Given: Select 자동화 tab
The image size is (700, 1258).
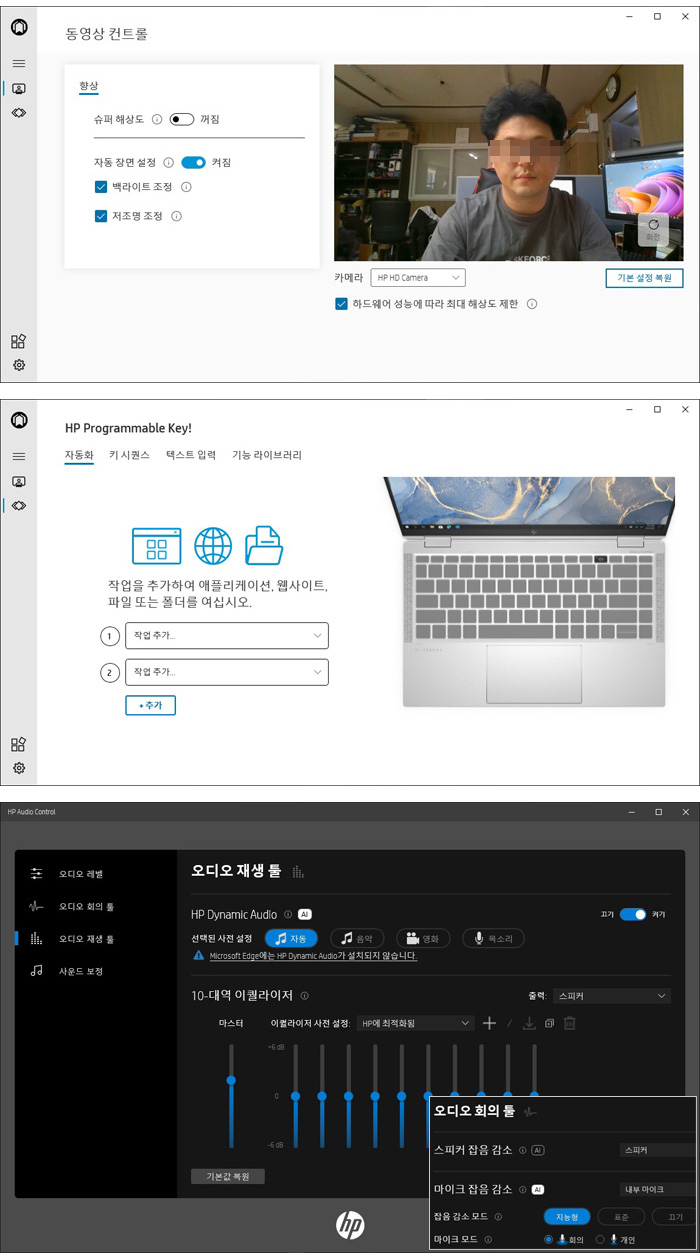Looking at the screenshot, I should pyautogui.click(x=79, y=455).
